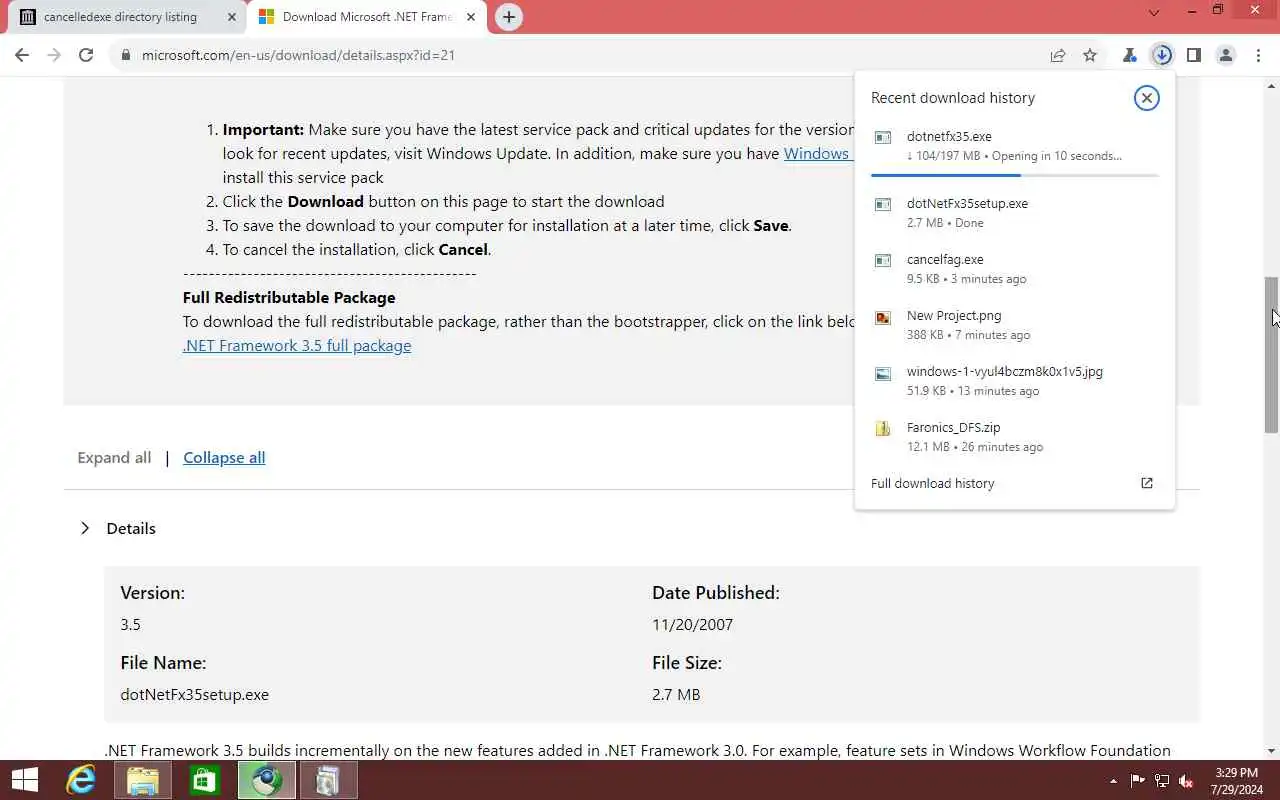This screenshot has width=1280, height=800.
Task: Click the Faronics_DFS.zip folder icon
Action: point(883,428)
